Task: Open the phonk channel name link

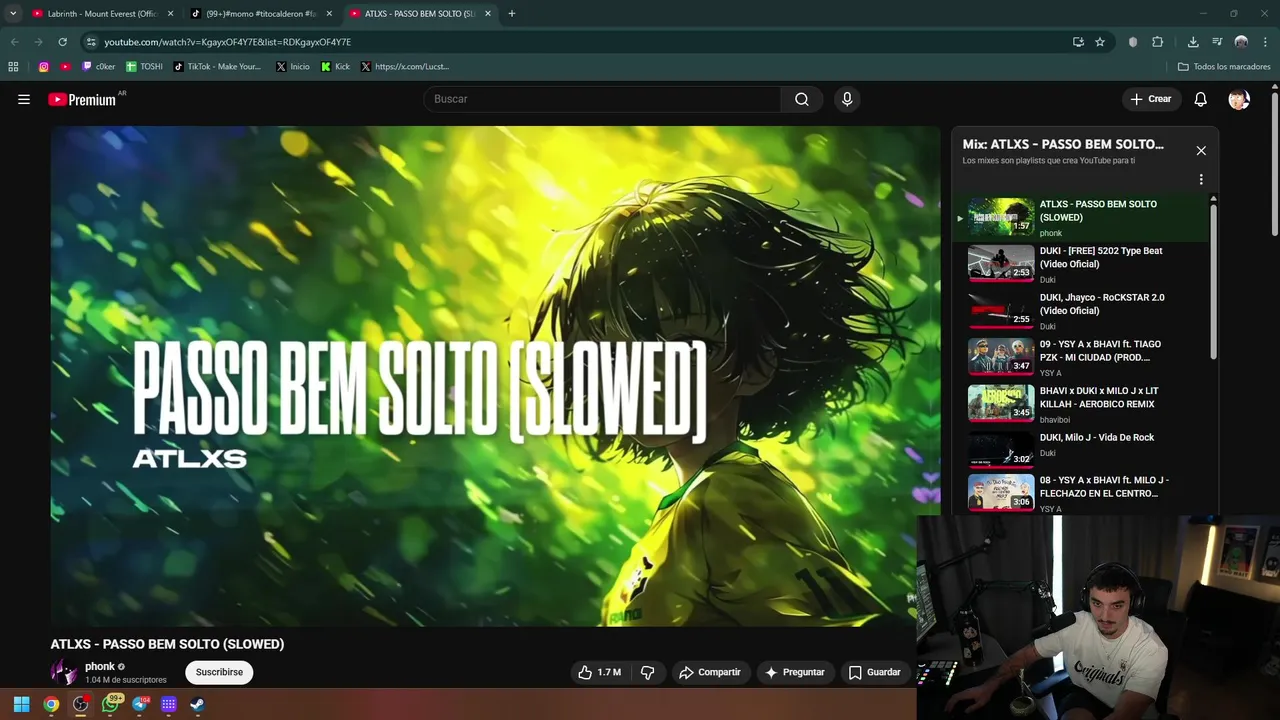Action: pos(100,667)
